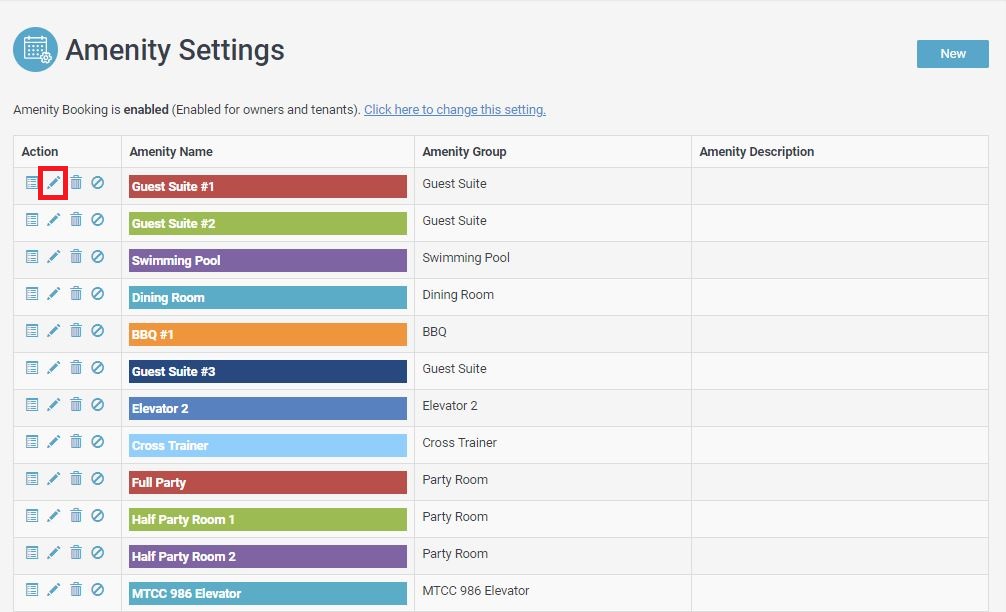Edit the BBQ #1 amenity with the pencil
Screen dimensions: 1006x612
(54, 331)
